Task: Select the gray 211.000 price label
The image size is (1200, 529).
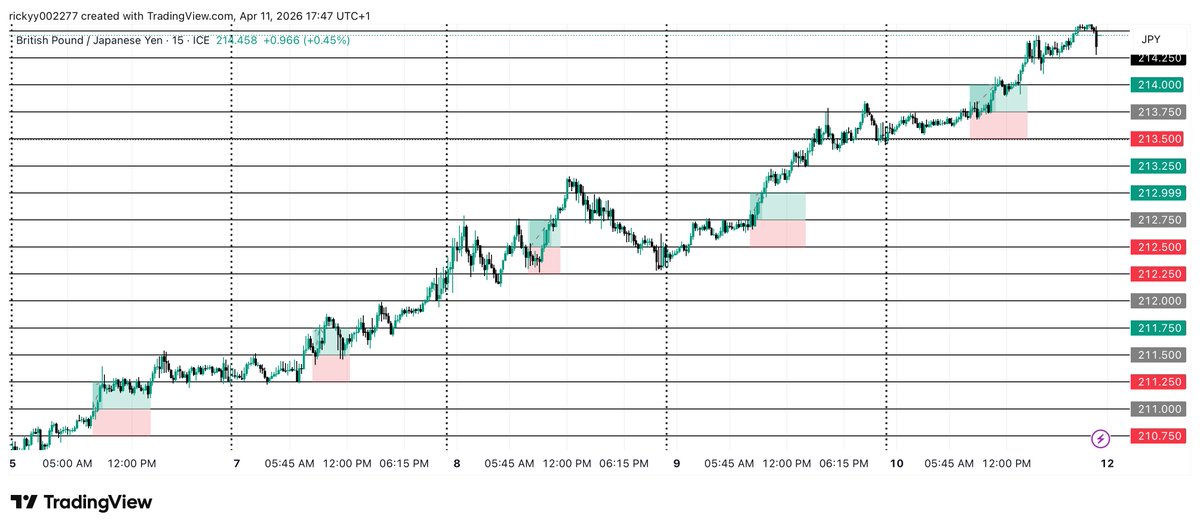Action: pos(1157,409)
